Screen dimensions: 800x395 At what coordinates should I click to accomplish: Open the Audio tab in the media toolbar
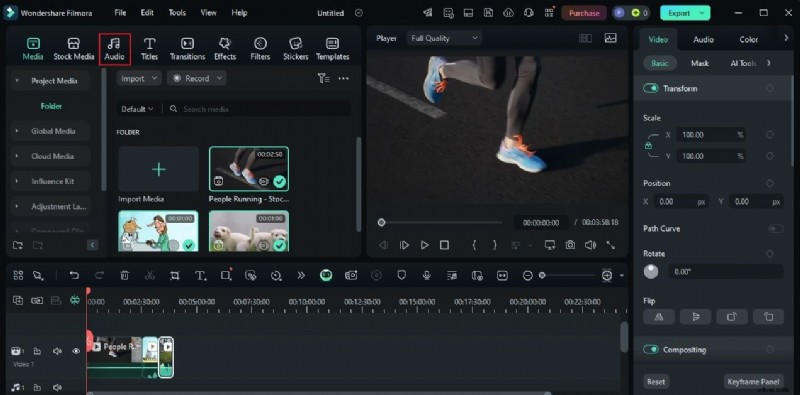pos(115,49)
